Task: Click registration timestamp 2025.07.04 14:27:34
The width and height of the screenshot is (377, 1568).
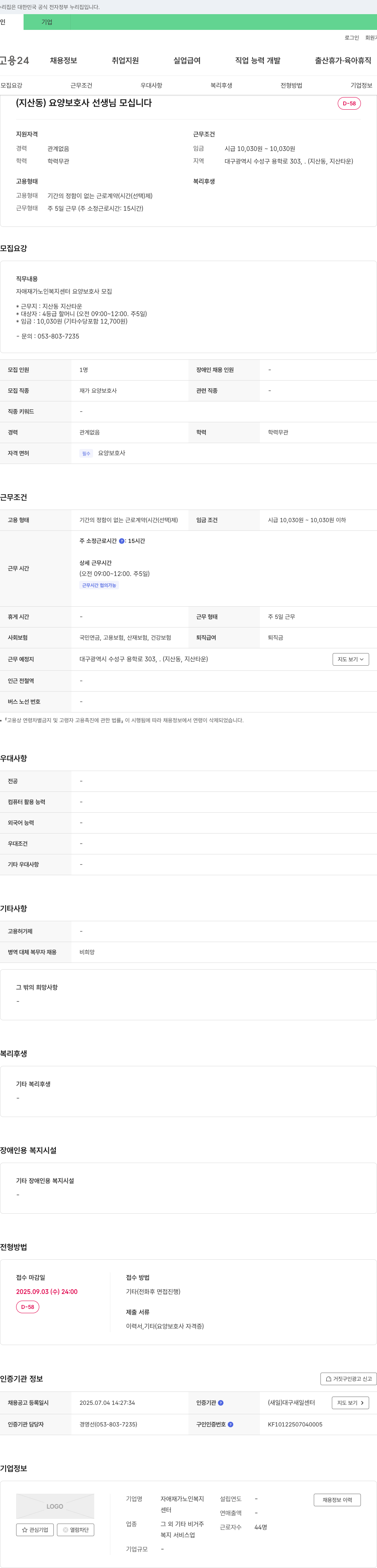Action: [x=107, y=1402]
